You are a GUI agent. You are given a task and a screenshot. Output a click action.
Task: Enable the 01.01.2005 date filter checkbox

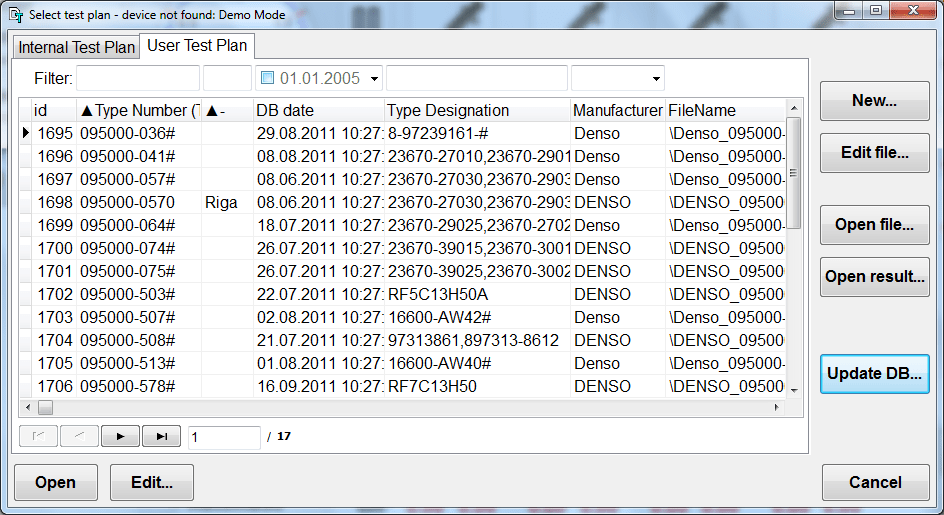pos(267,78)
